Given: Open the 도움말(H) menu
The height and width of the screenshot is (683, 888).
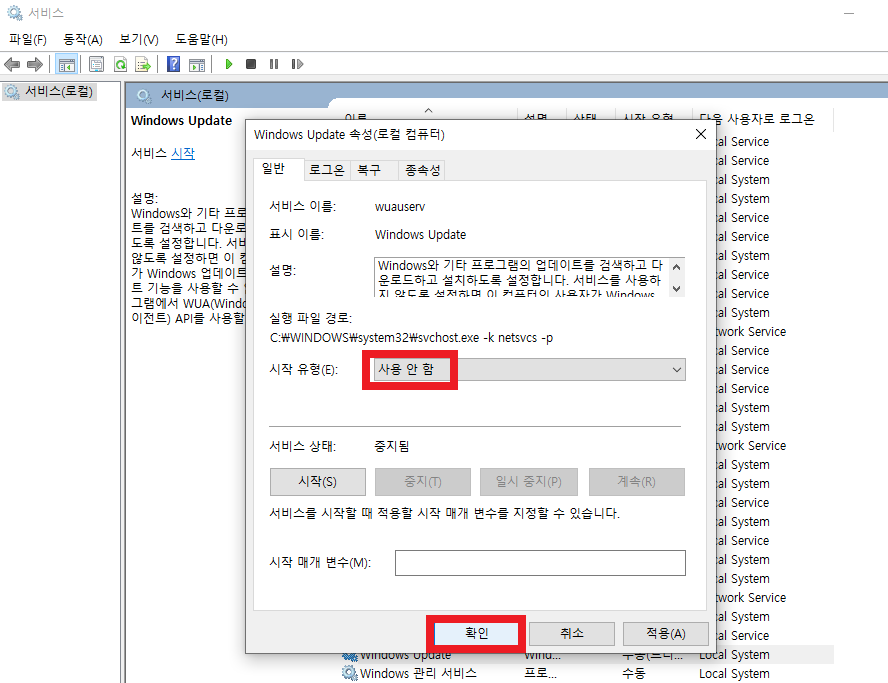Looking at the screenshot, I should [x=201, y=39].
